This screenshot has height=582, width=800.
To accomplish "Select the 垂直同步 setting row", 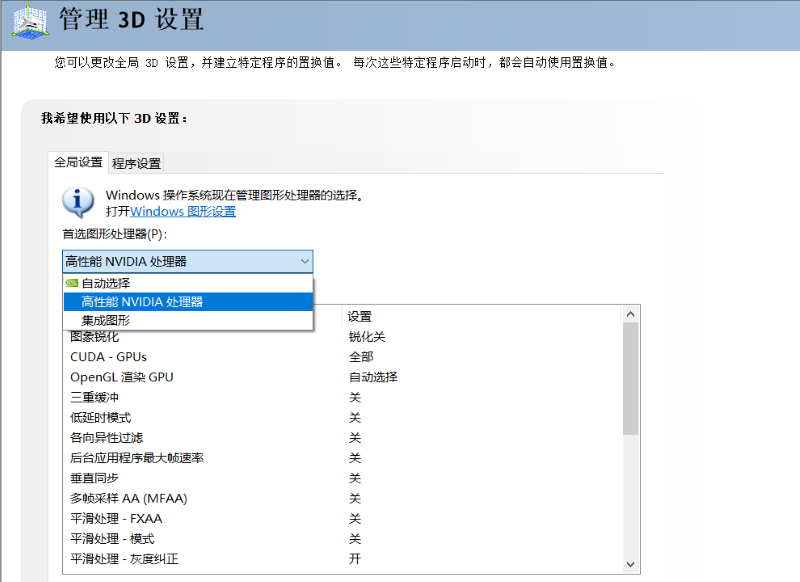I will point(342,478).
